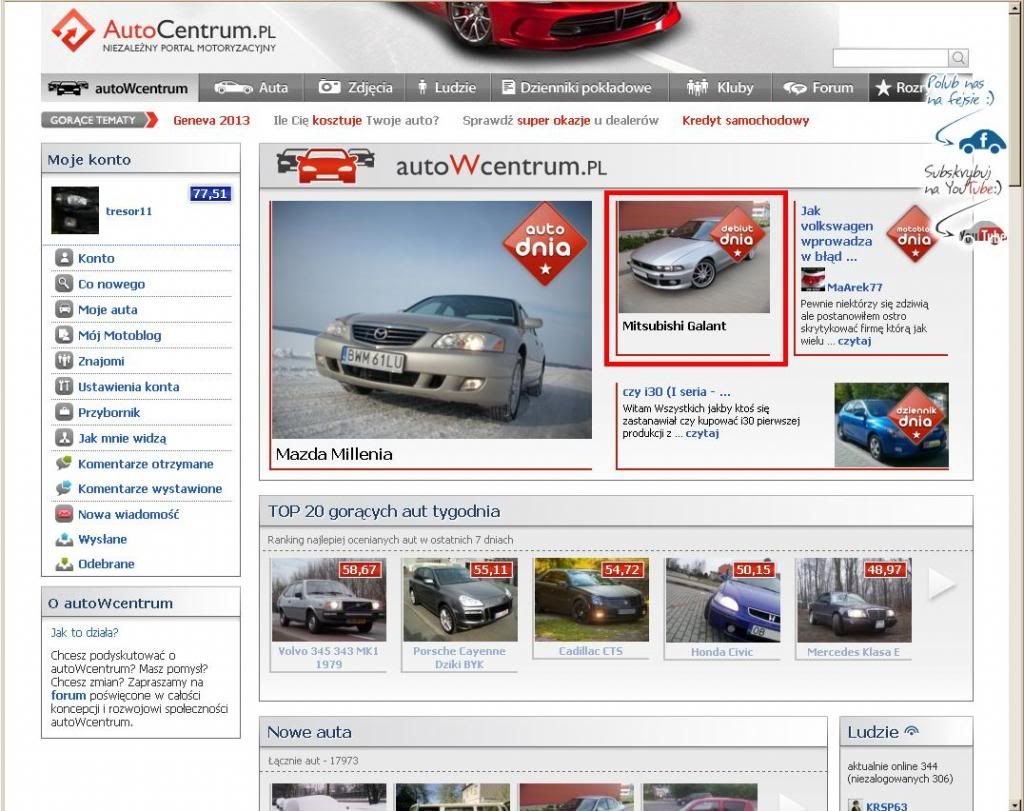The image size is (1024, 811).
Task: Open the autoWcentrum navigation tab
Action: (x=120, y=87)
